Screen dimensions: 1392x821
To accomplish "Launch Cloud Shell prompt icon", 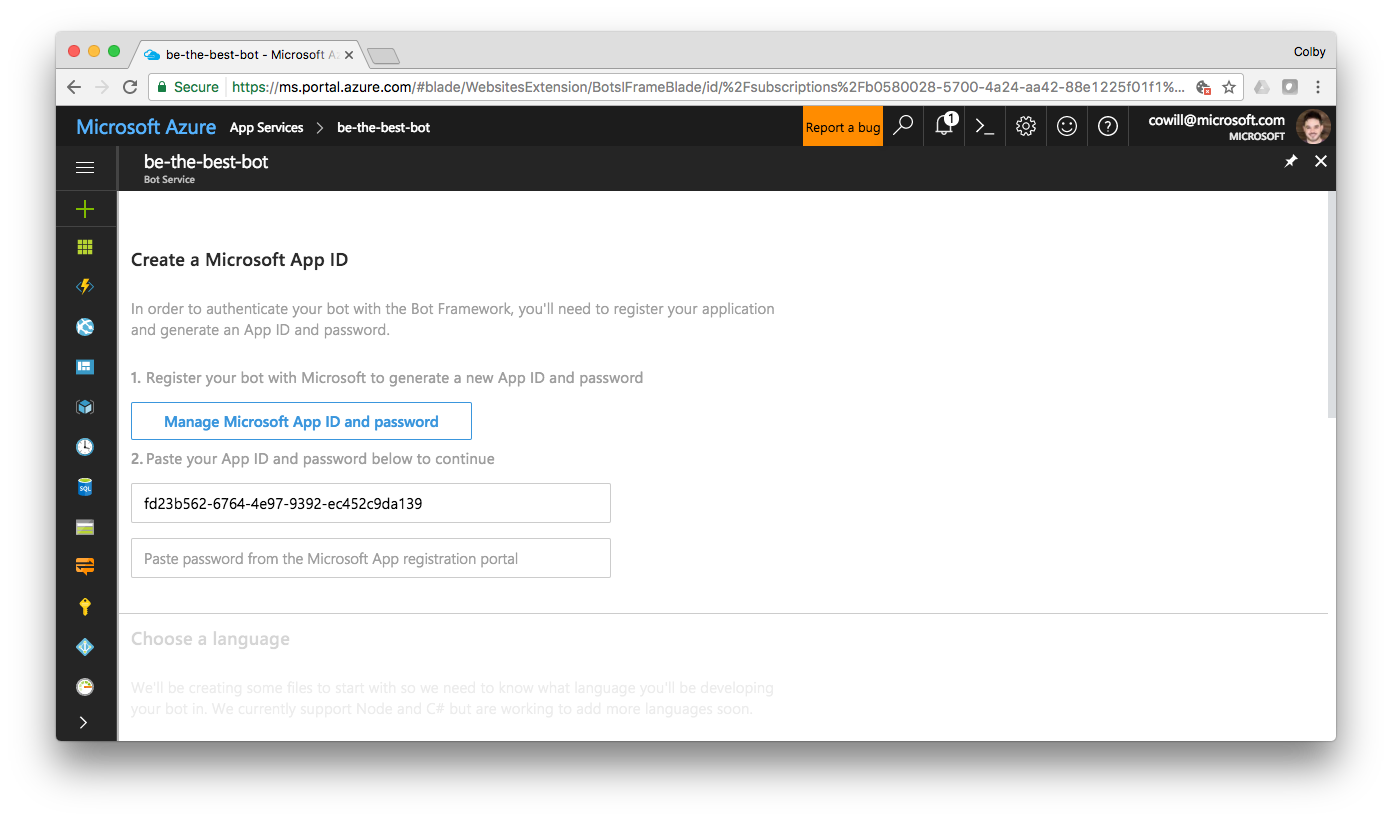I will 985,126.
